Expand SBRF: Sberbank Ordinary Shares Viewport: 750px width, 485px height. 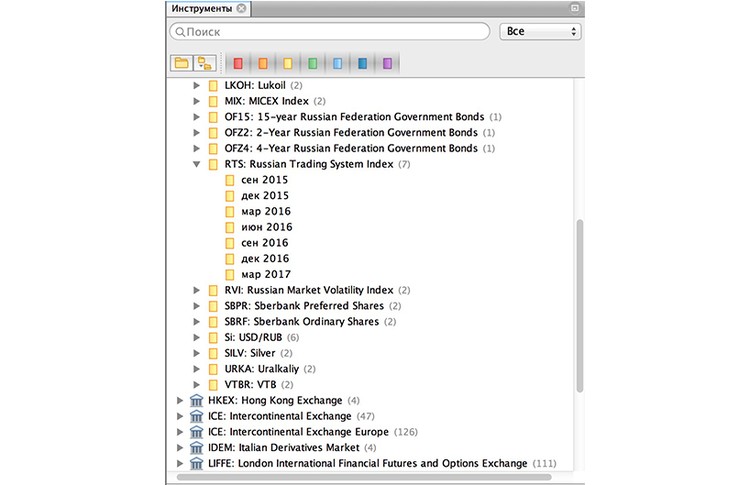(x=196, y=321)
